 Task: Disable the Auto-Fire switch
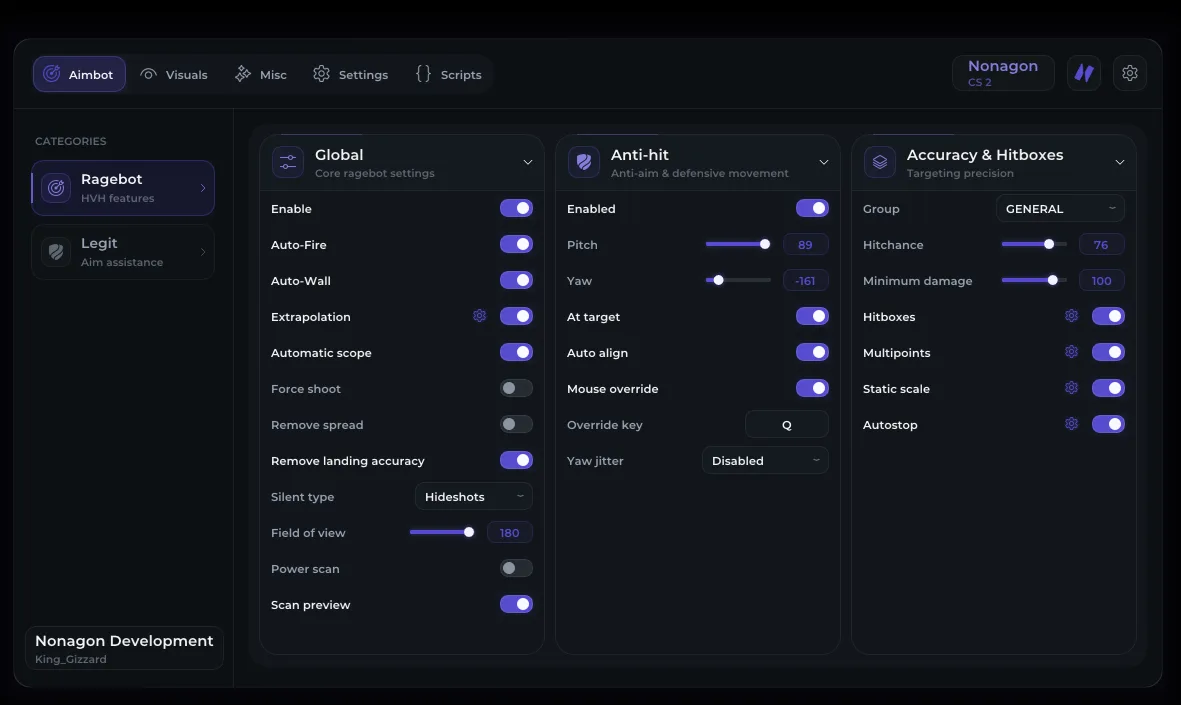click(516, 244)
